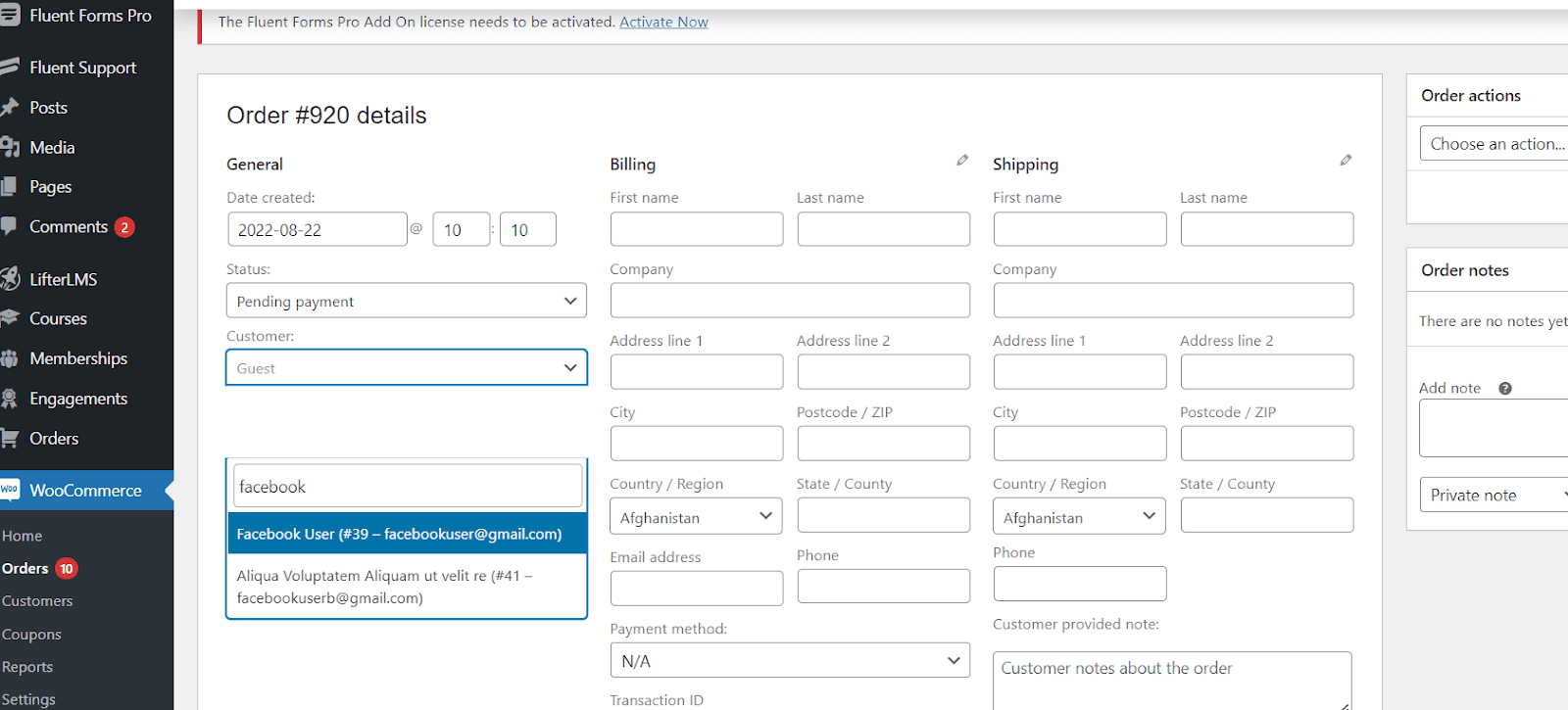Viewport: 1568px width, 710px height.
Task: Select Facebook User (#39) search result
Action: 407,534
